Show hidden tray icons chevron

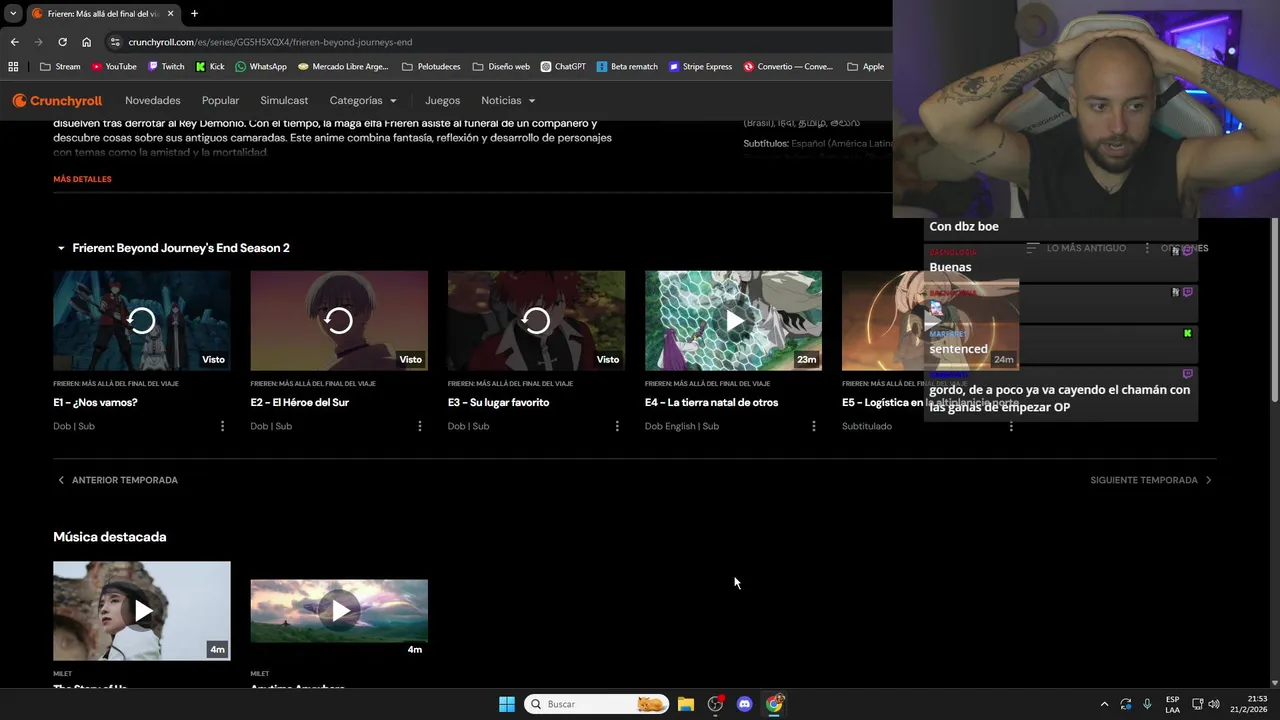pos(1104,704)
